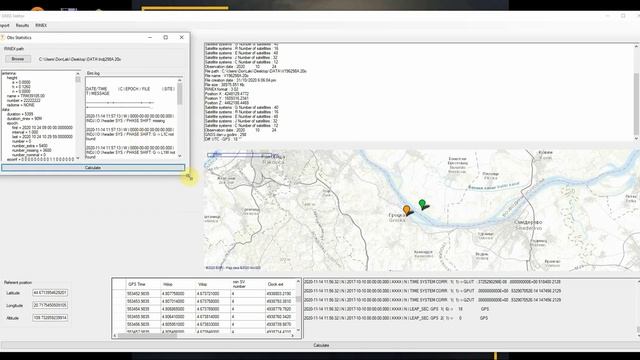Click the Clock ext column header
Viewport: 640px width, 360px height.
275,284
